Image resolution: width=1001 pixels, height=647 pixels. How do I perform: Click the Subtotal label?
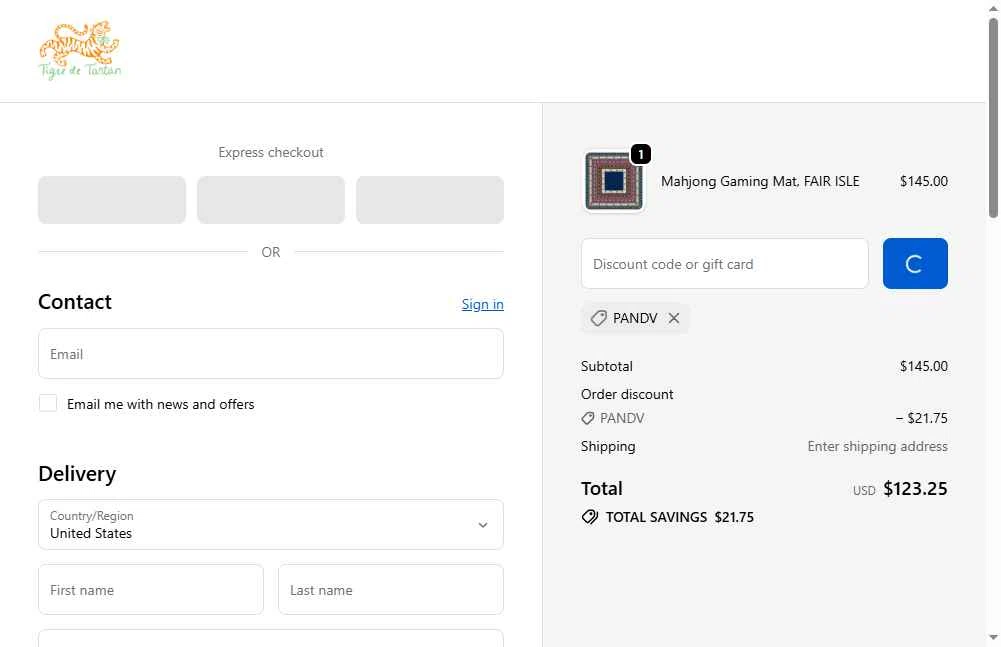[606, 366]
